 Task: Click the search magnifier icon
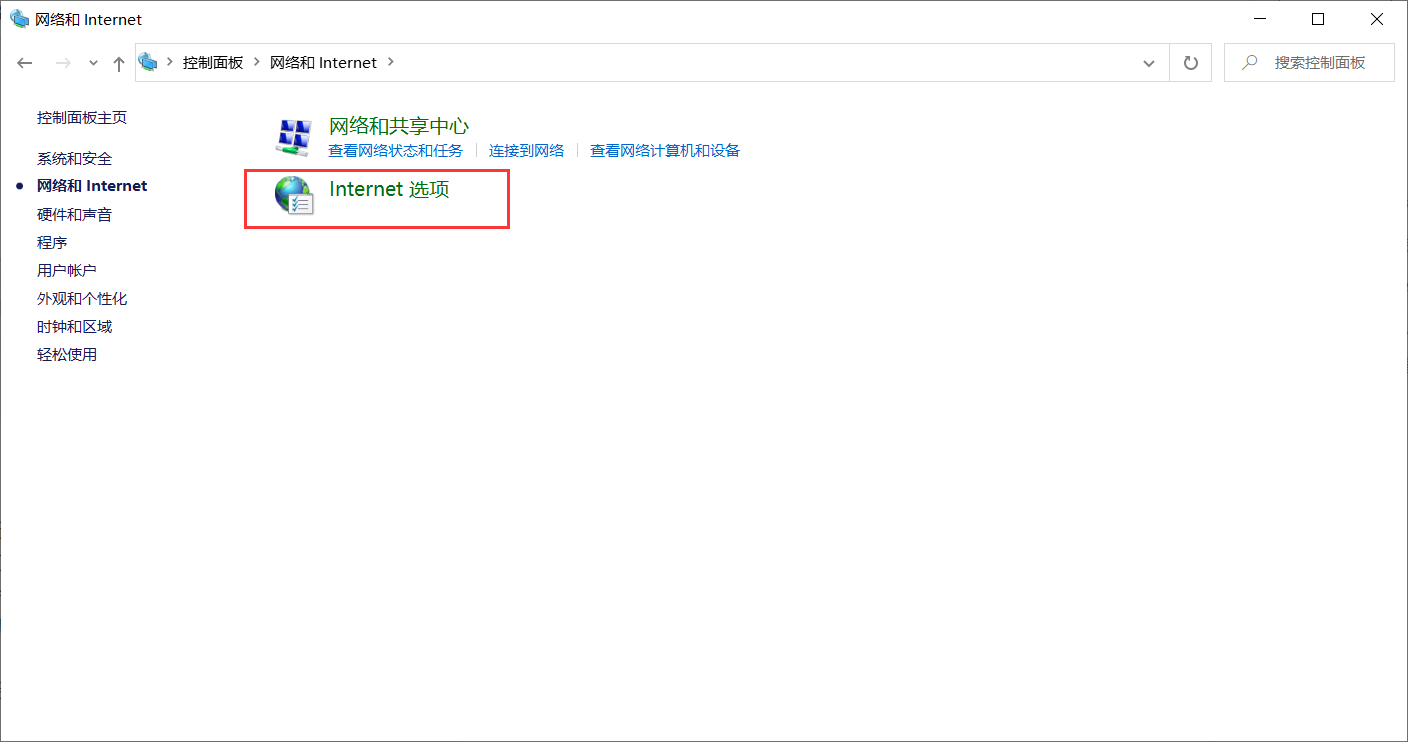point(1249,62)
